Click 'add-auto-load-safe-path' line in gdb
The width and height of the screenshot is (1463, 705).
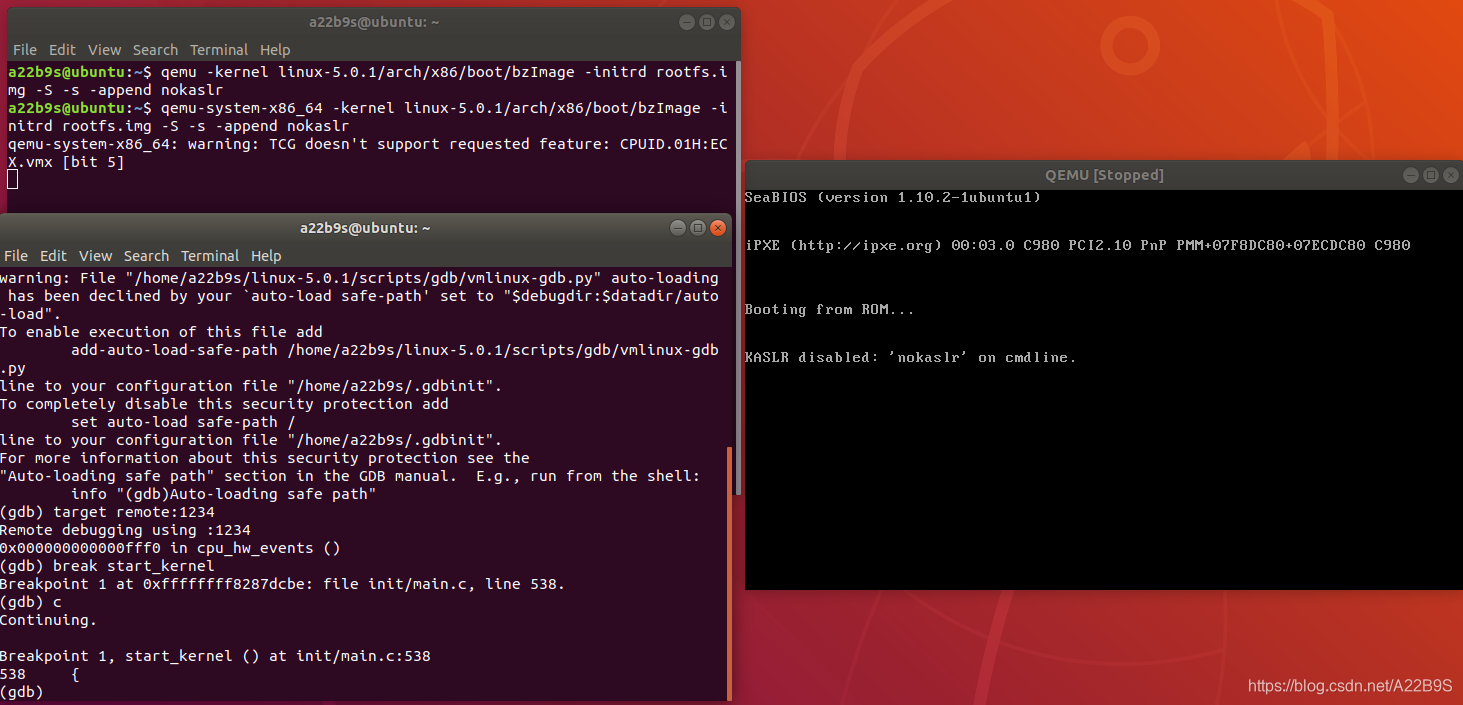[395, 350]
